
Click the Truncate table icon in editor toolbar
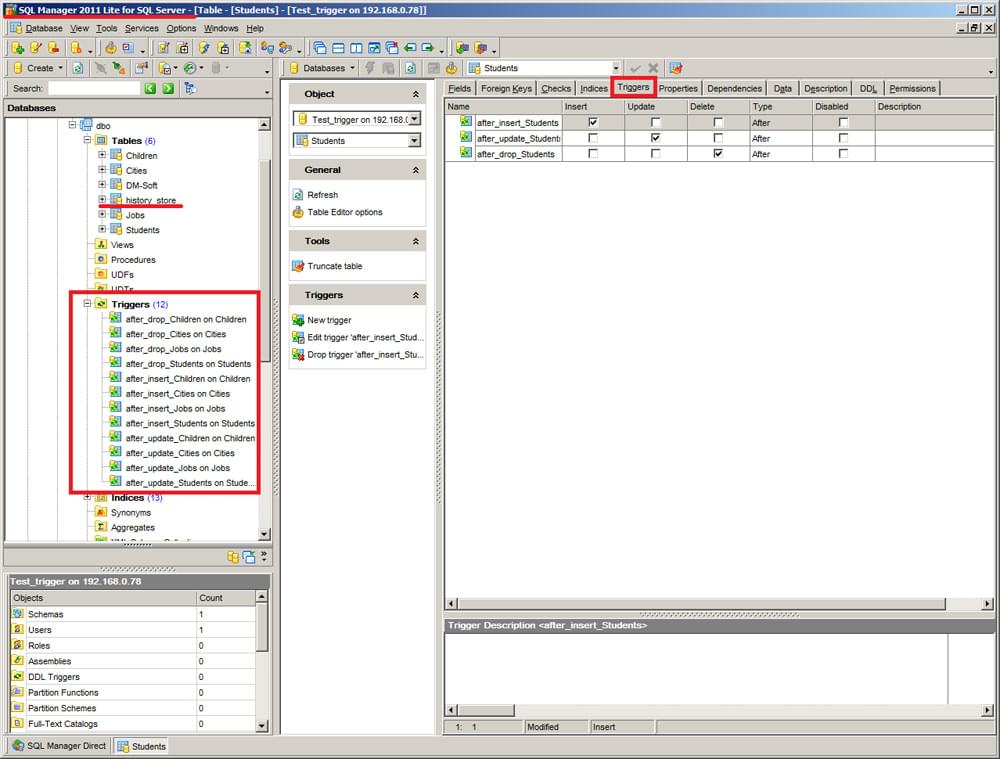point(676,68)
